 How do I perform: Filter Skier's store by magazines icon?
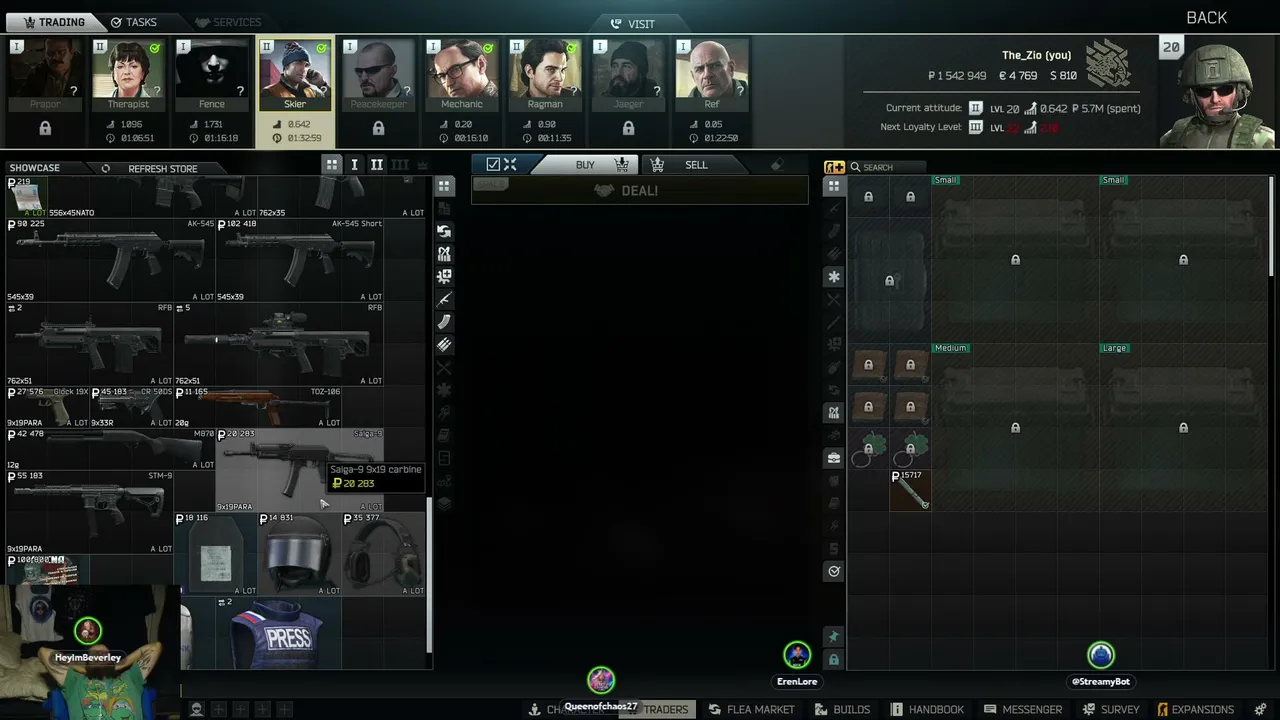(x=444, y=322)
